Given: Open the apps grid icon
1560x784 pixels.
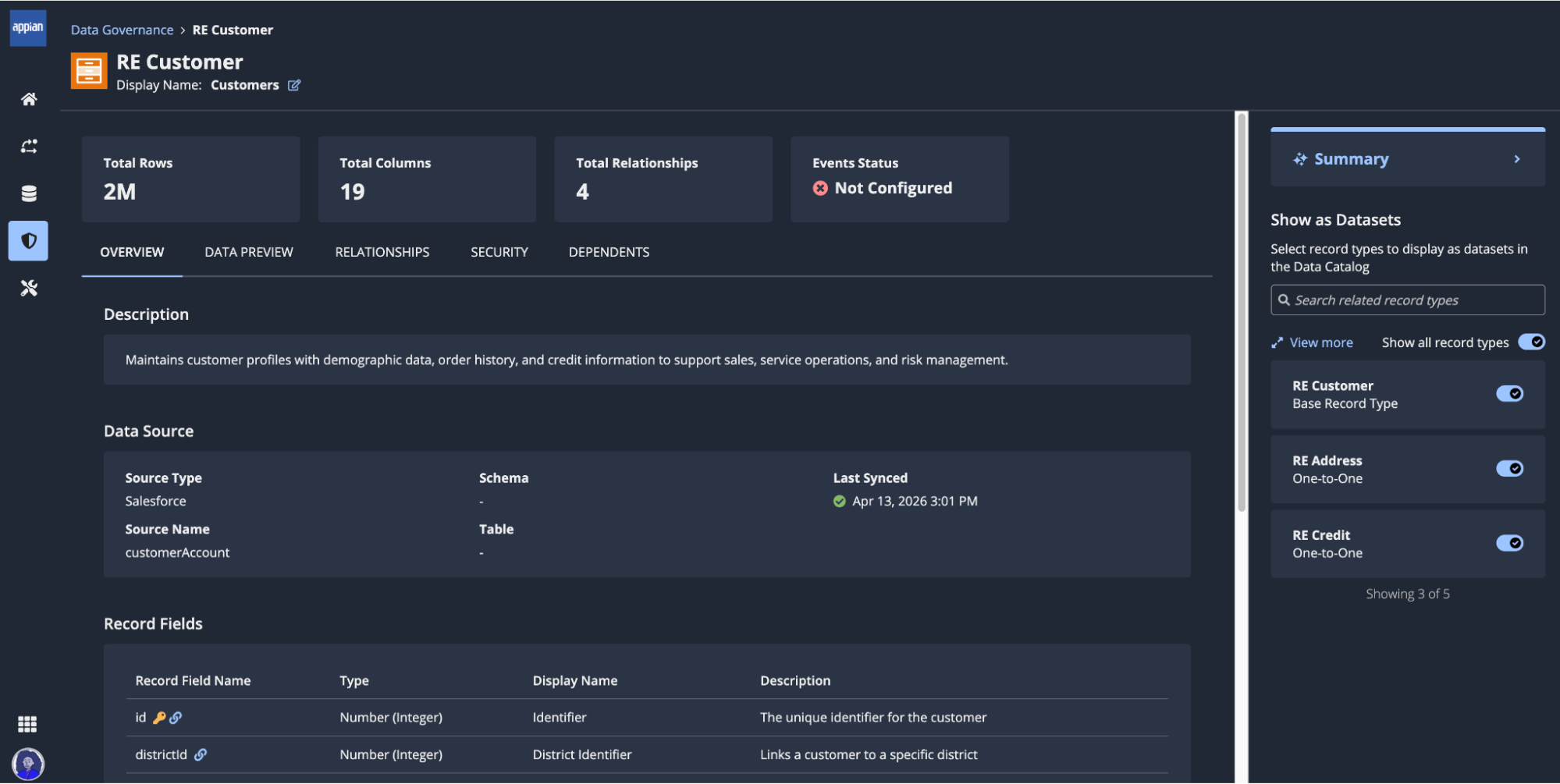Looking at the screenshot, I should pyautogui.click(x=27, y=724).
